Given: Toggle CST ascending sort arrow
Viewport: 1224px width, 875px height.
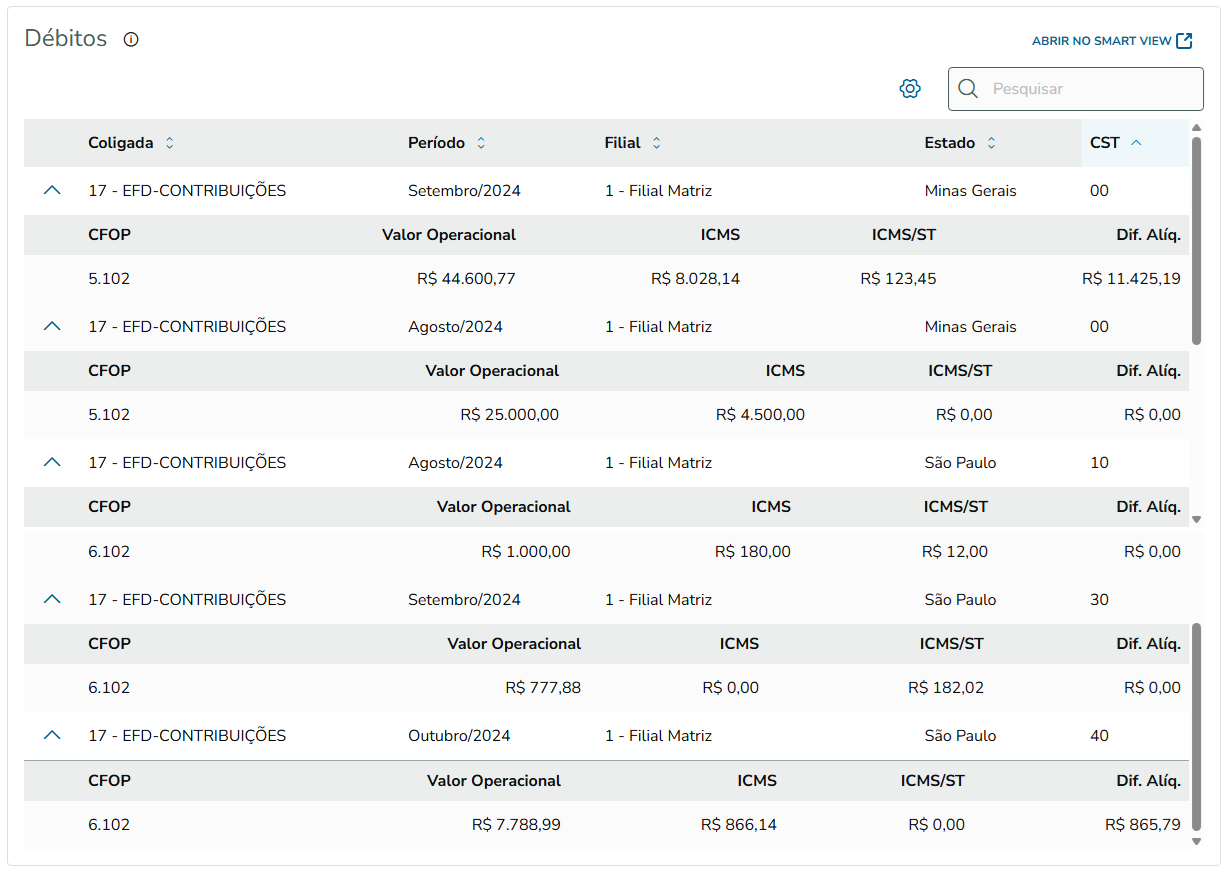Looking at the screenshot, I should point(1136,143).
